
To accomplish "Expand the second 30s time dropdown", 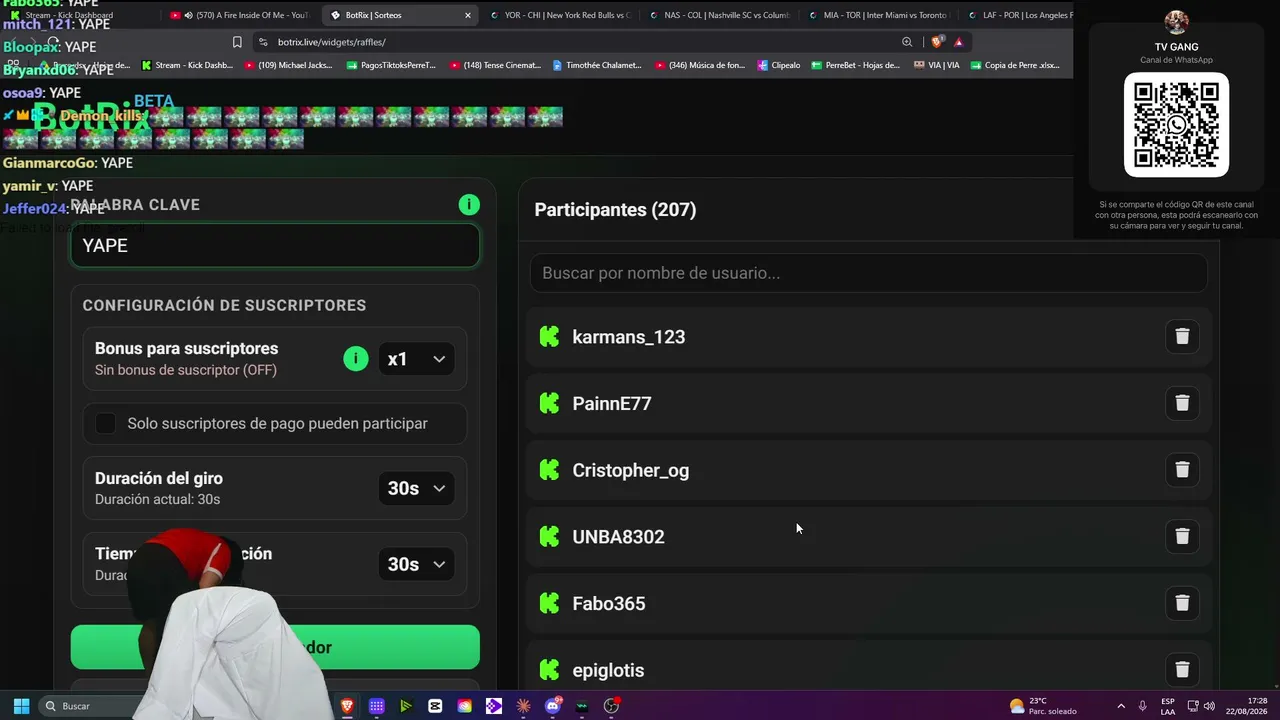I will (x=416, y=564).
